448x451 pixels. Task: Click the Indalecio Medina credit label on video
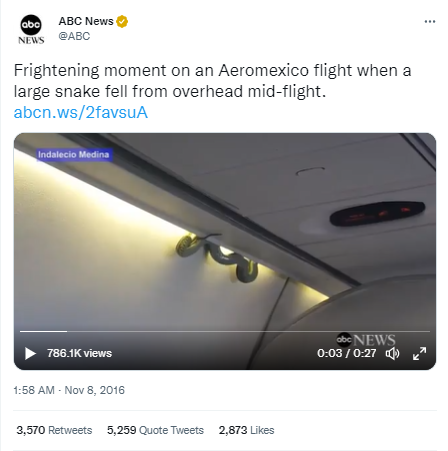point(74,155)
